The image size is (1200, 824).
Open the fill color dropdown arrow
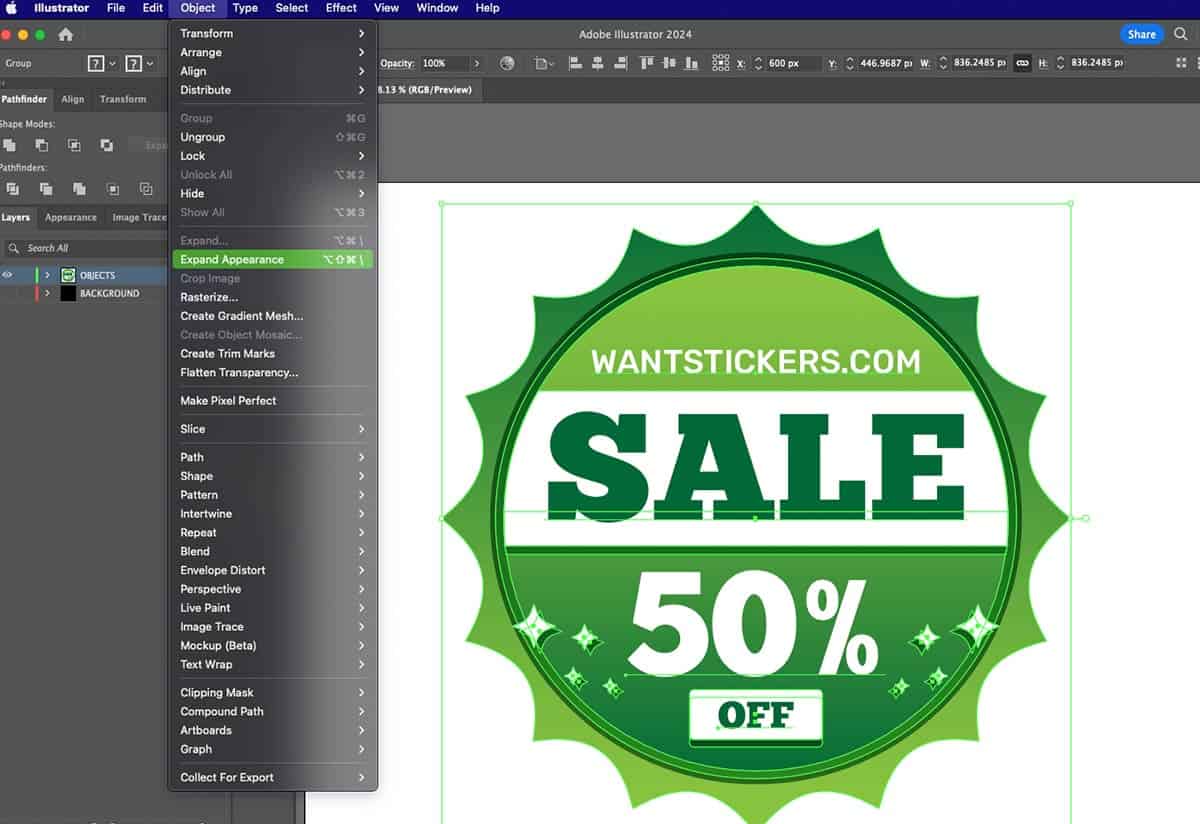(112, 63)
